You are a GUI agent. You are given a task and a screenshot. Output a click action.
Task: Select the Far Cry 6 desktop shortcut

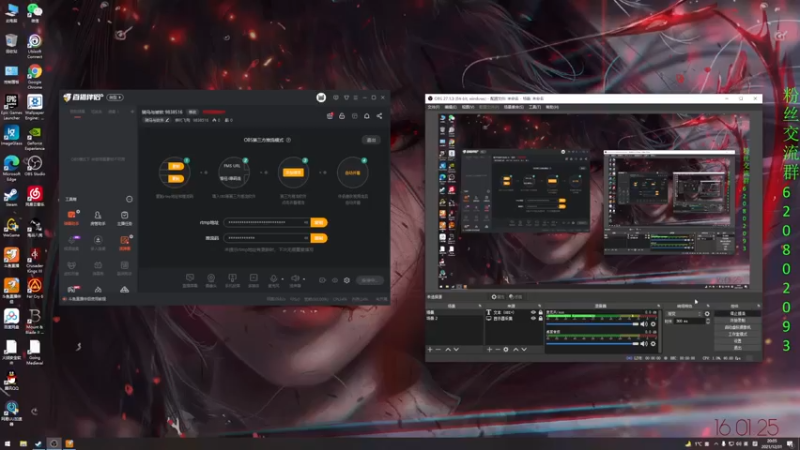35,288
